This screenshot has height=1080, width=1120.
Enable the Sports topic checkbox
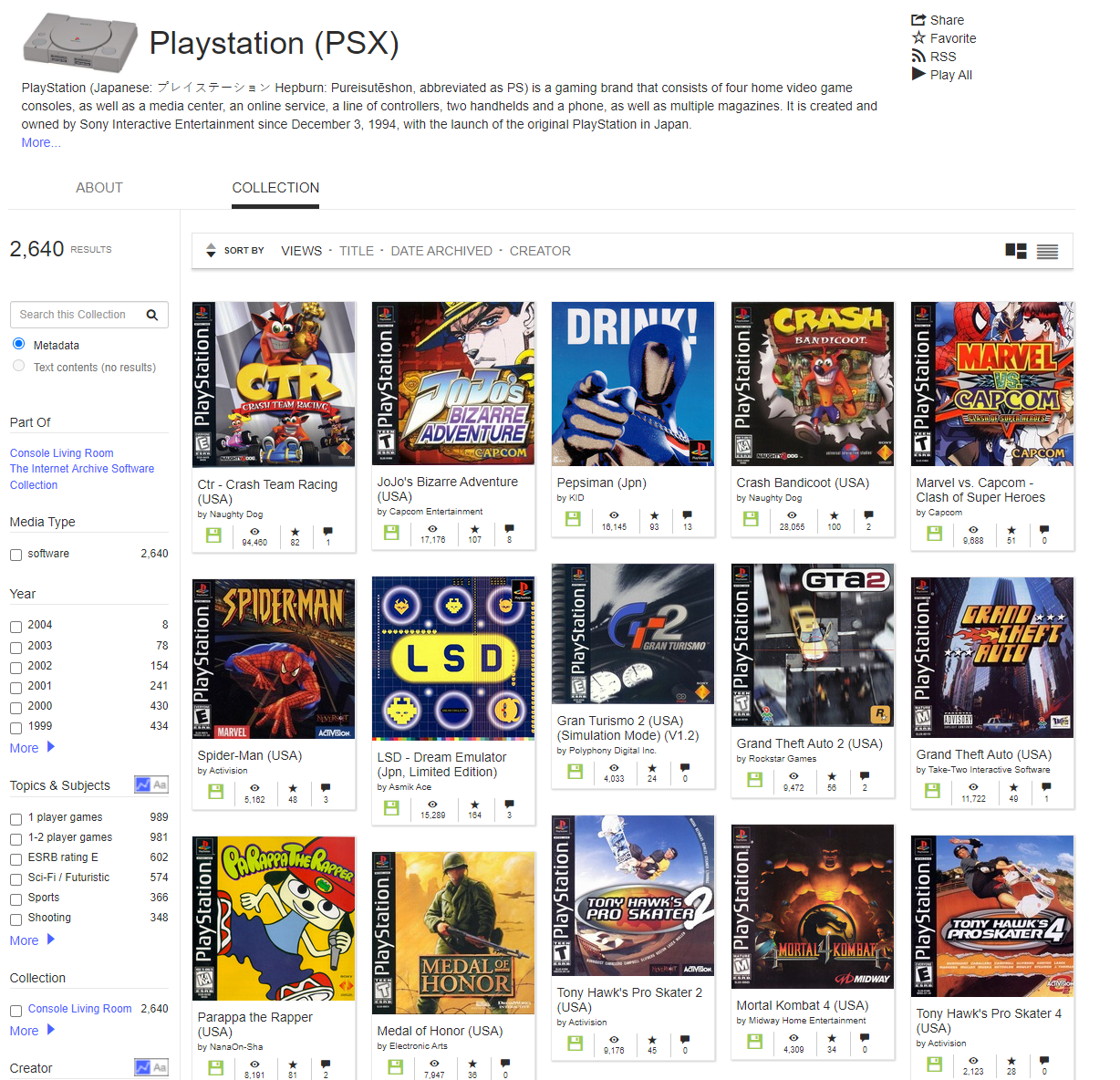pos(16,898)
